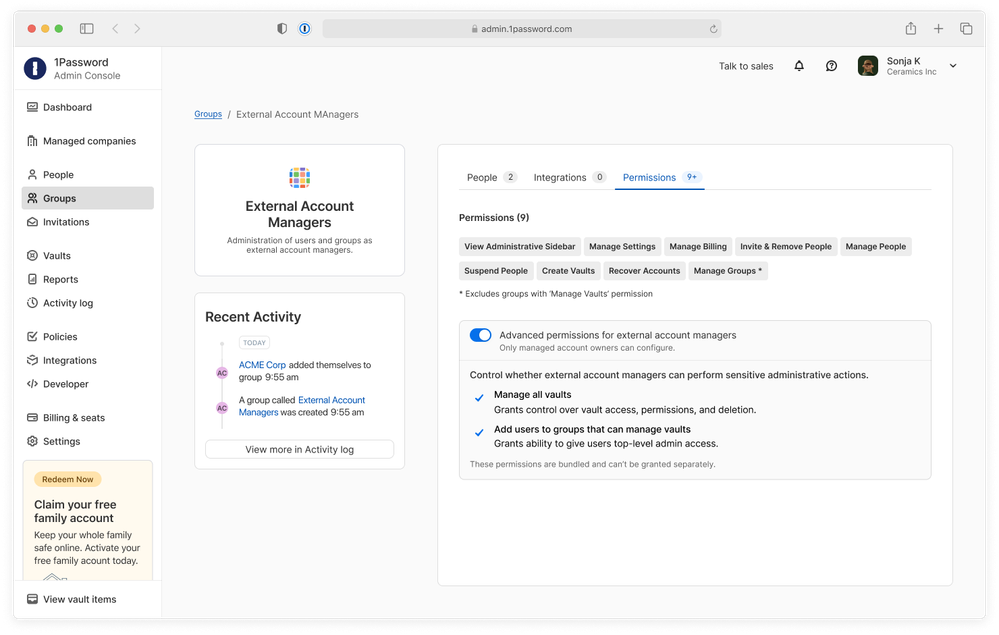Screen dimensions: 999x635
Task: Click View more in Activity log button
Action: (299, 450)
